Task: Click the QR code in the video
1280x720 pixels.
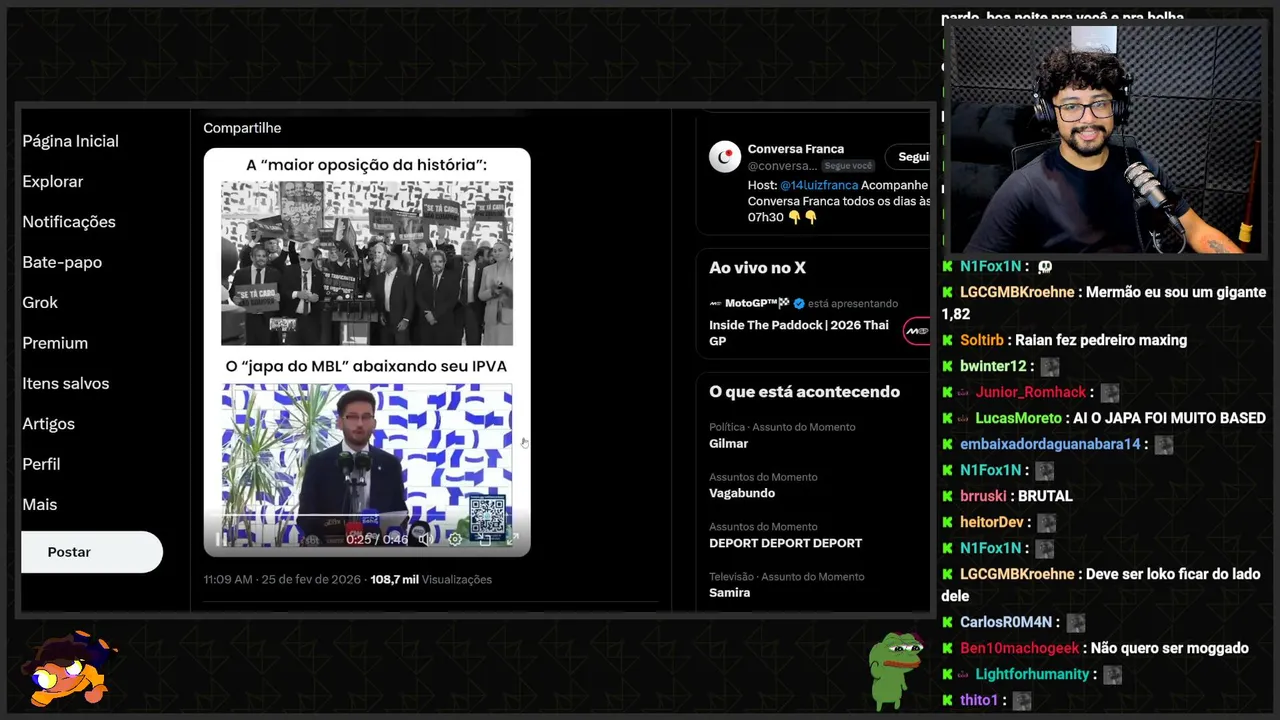Action: [488, 517]
